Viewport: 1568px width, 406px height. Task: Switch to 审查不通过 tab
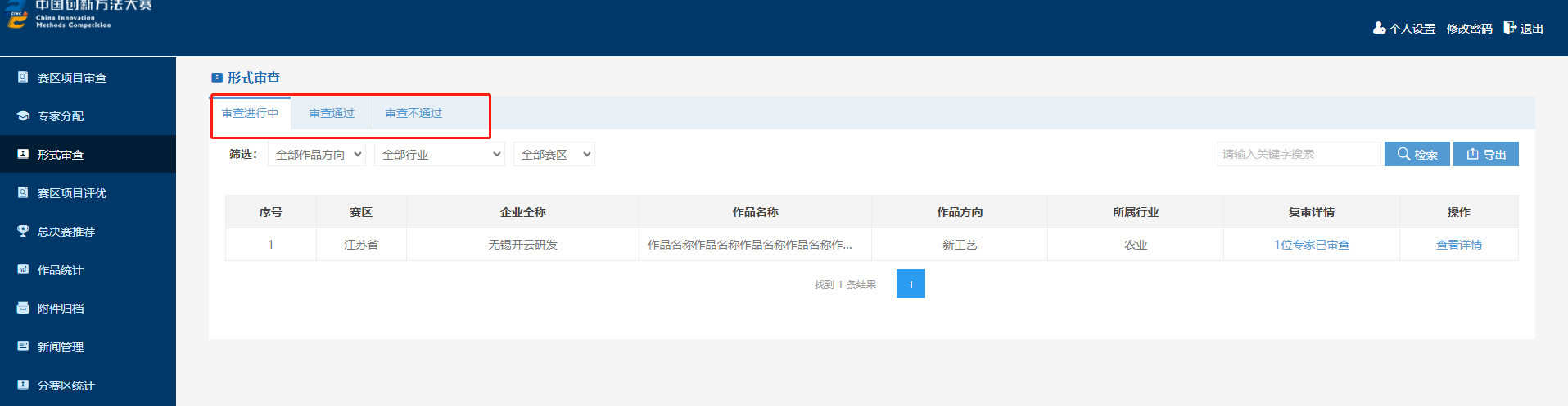click(413, 113)
